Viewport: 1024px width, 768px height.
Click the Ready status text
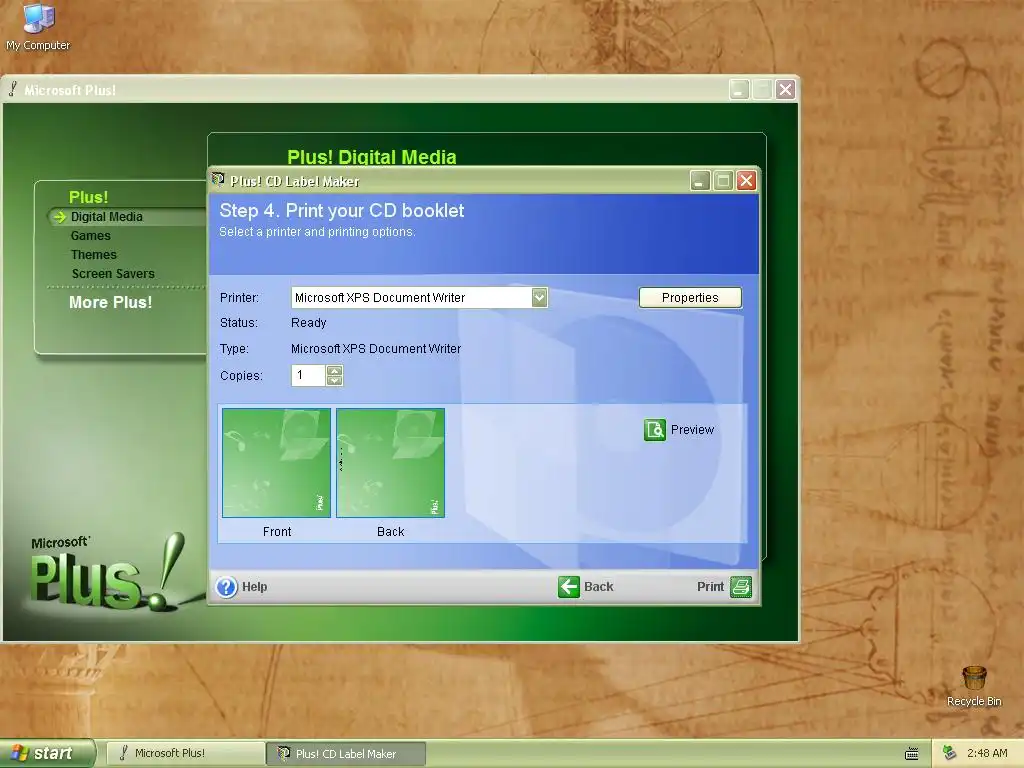[x=308, y=323]
